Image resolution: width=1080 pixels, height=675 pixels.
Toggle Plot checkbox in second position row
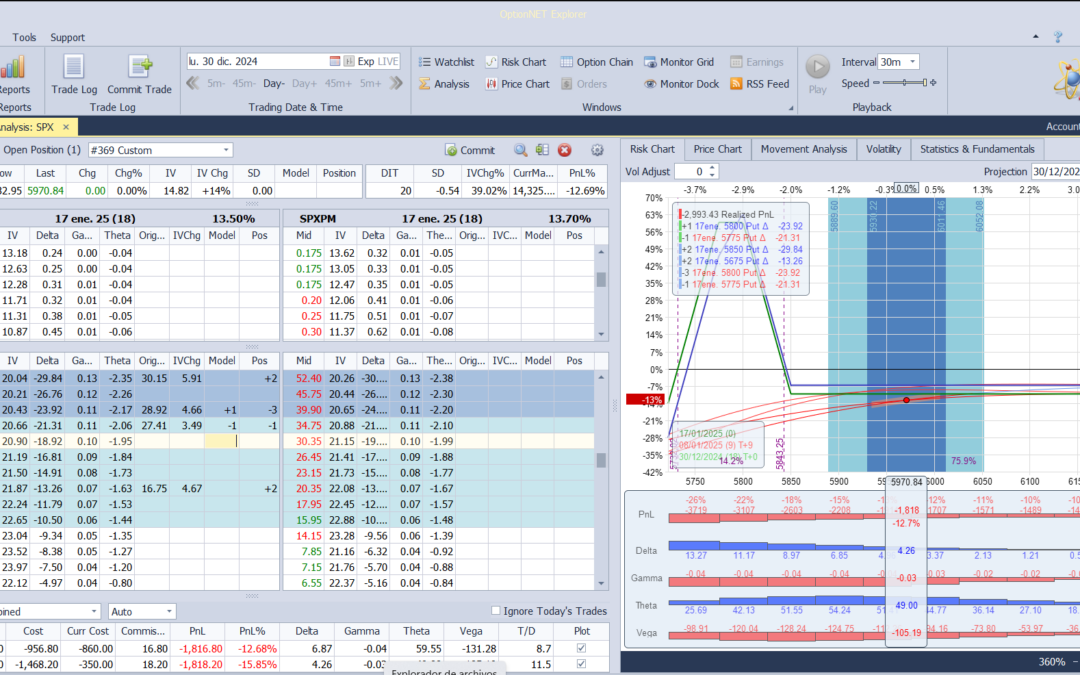tap(582, 664)
